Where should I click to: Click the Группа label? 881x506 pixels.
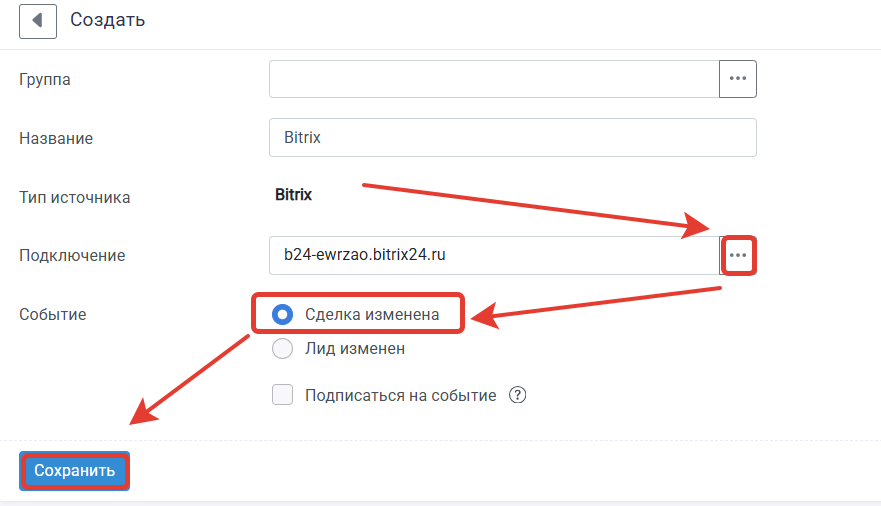point(45,80)
